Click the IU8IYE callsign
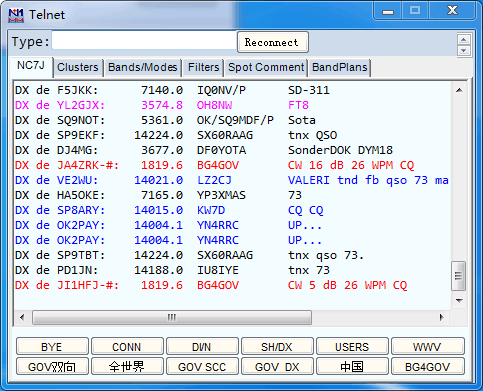This screenshot has width=483, height=391. (218, 270)
